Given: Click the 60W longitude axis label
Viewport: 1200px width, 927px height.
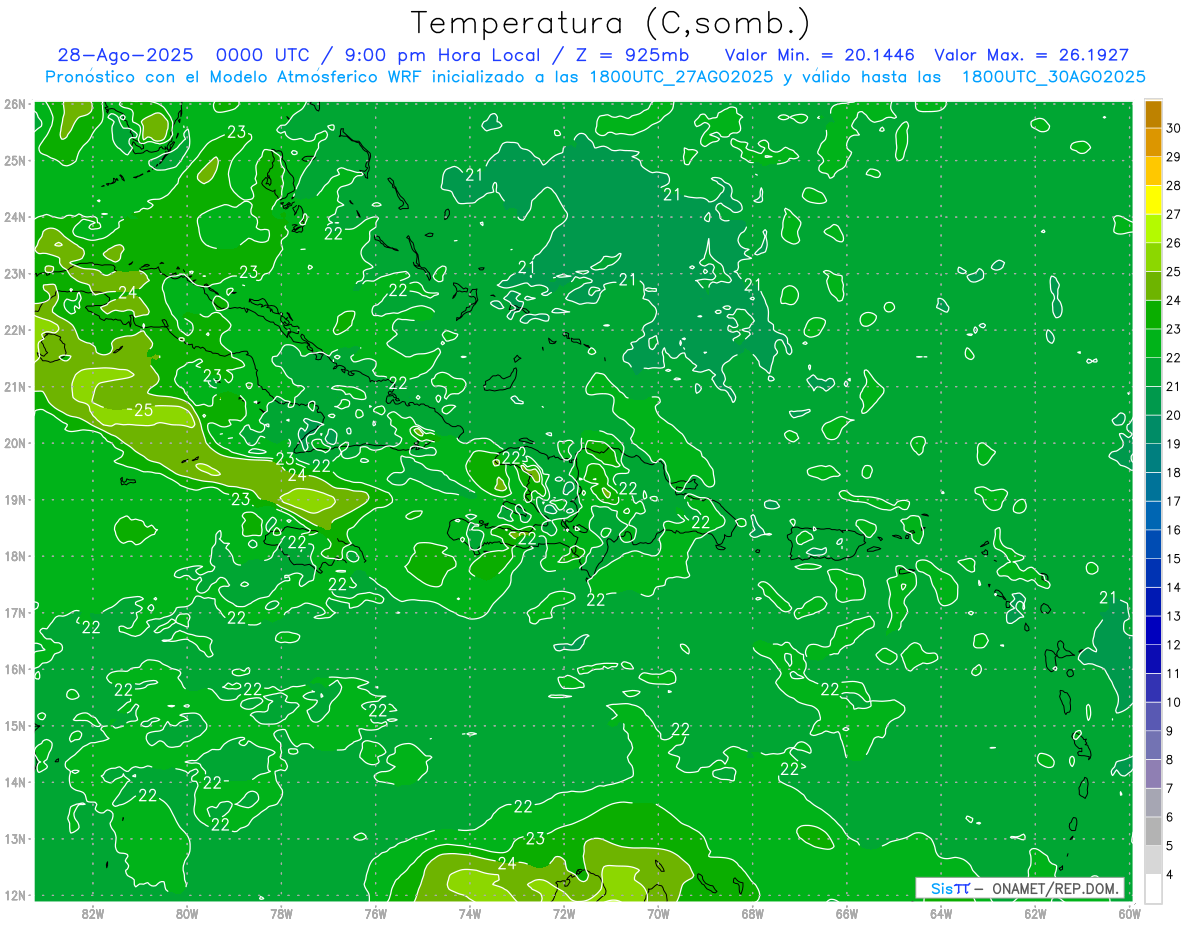Looking at the screenshot, I should (1129, 913).
